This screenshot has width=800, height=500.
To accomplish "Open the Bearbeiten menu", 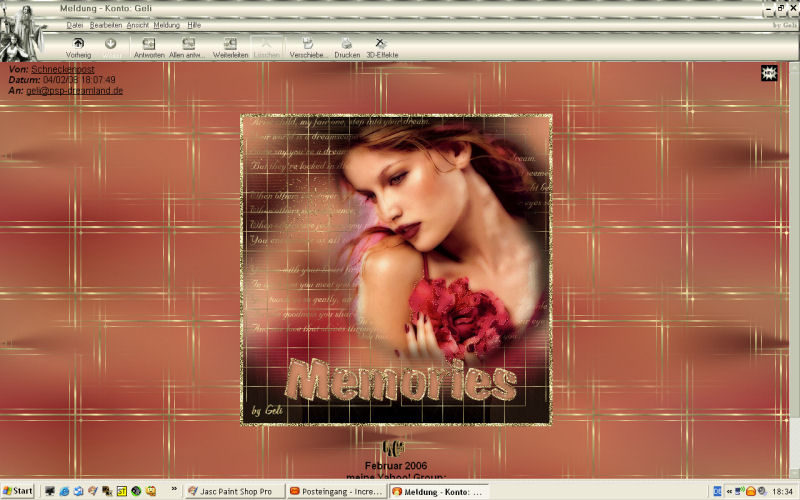I will click(x=105, y=24).
